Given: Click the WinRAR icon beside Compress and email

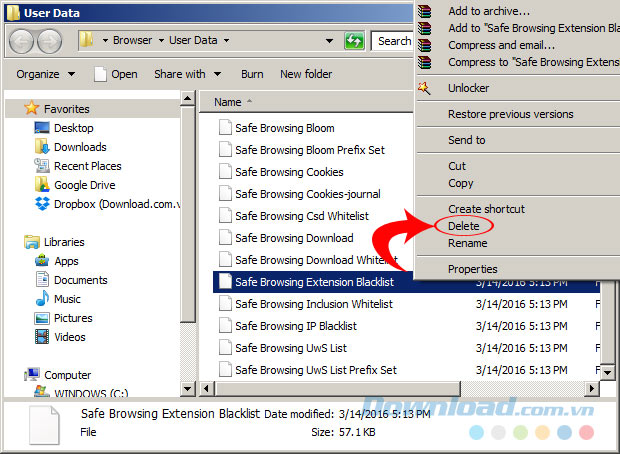Looking at the screenshot, I should click(425, 45).
